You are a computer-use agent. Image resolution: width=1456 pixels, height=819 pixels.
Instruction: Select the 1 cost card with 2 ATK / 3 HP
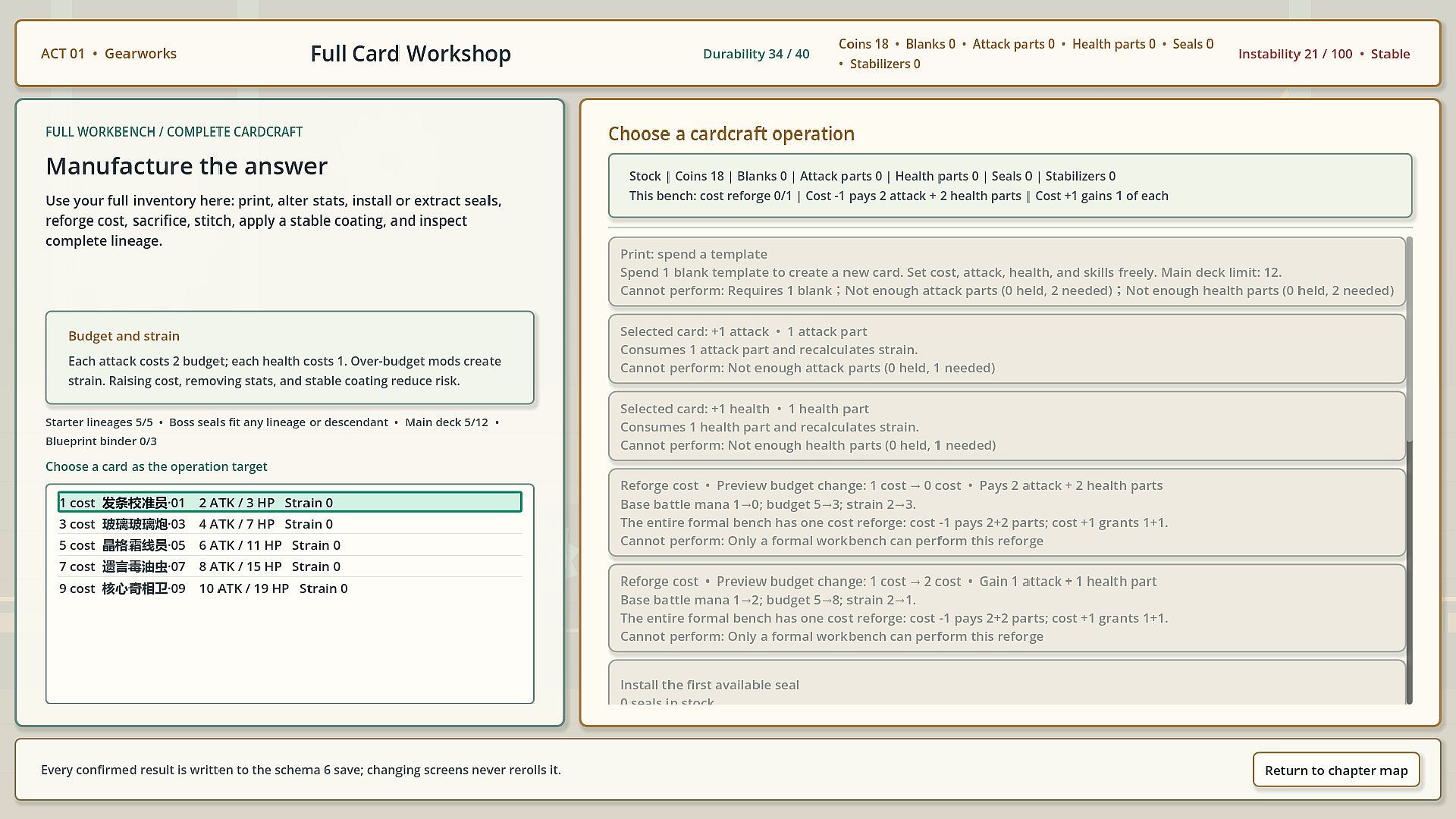point(290,502)
